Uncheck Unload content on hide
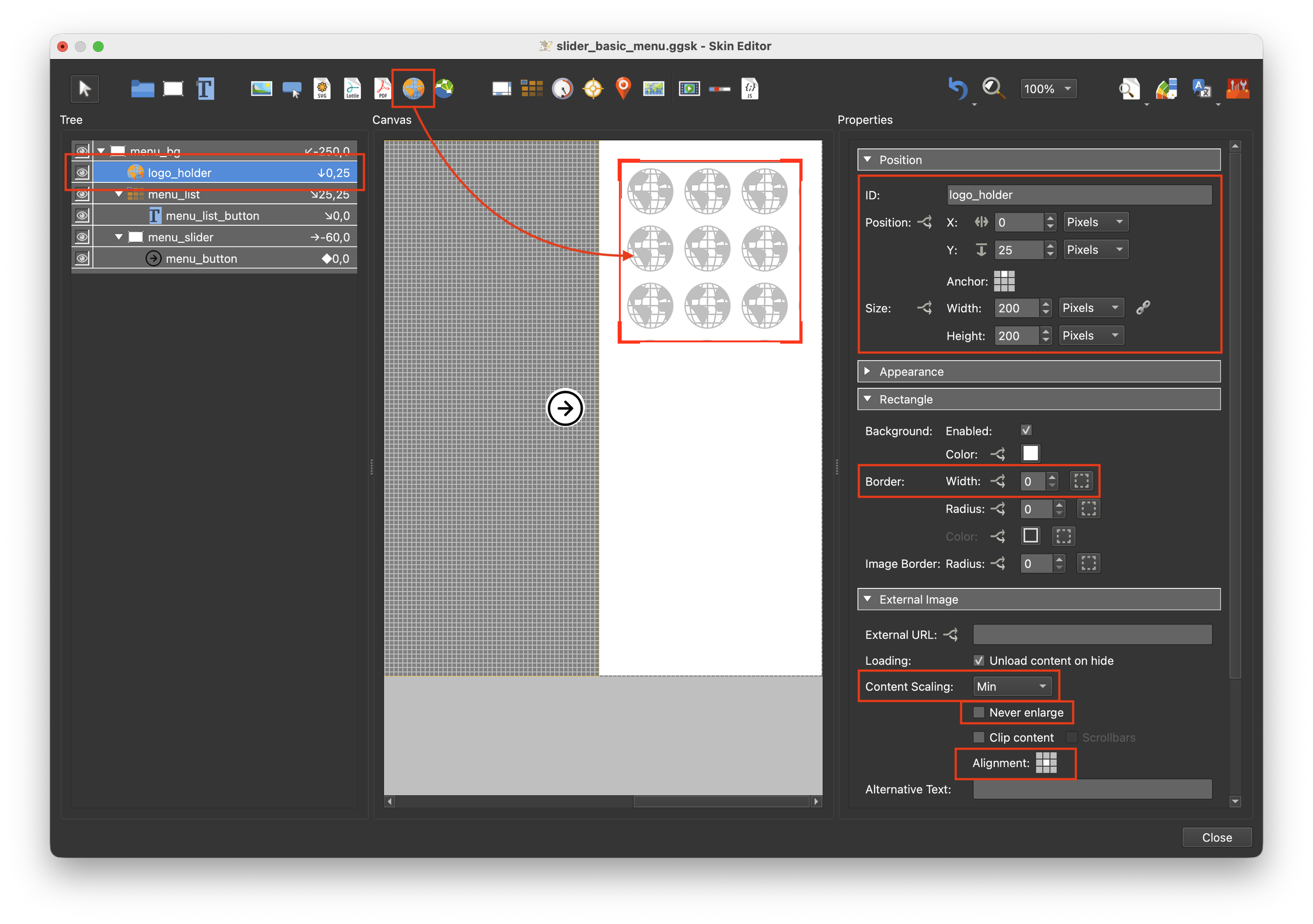1313x924 pixels. pyautogui.click(x=979, y=660)
